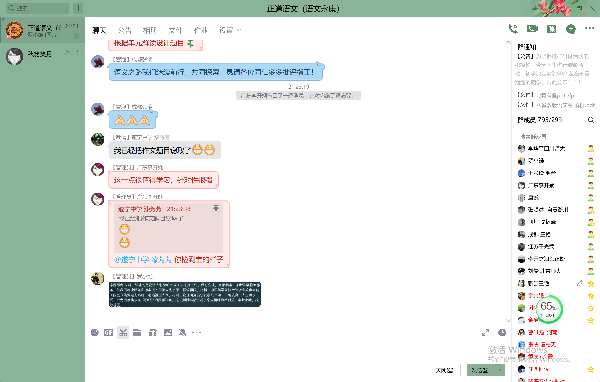Click the long blue message bubble

click(216, 72)
